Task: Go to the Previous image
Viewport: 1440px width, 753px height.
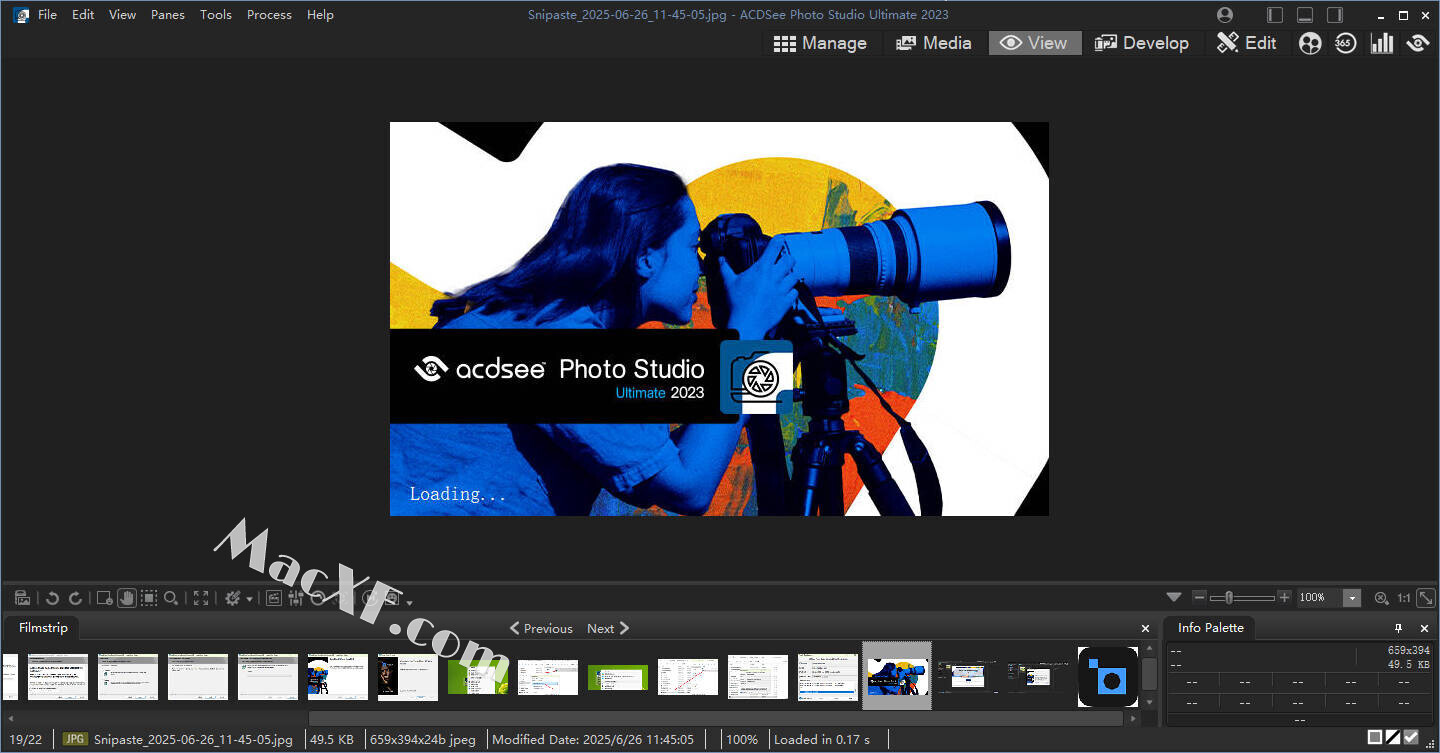Action: click(x=541, y=628)
